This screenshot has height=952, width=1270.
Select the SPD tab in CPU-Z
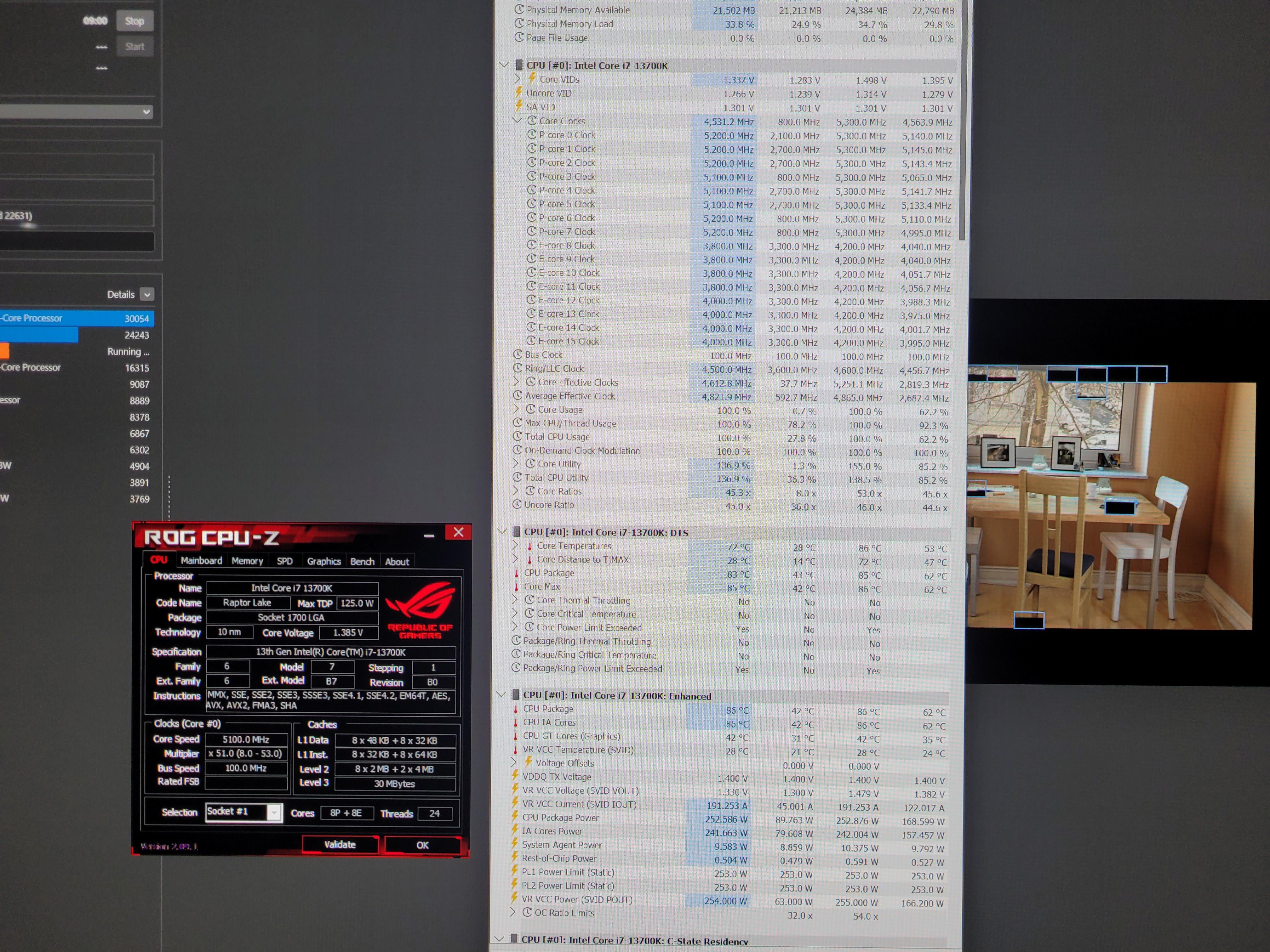tap(285, 561)
